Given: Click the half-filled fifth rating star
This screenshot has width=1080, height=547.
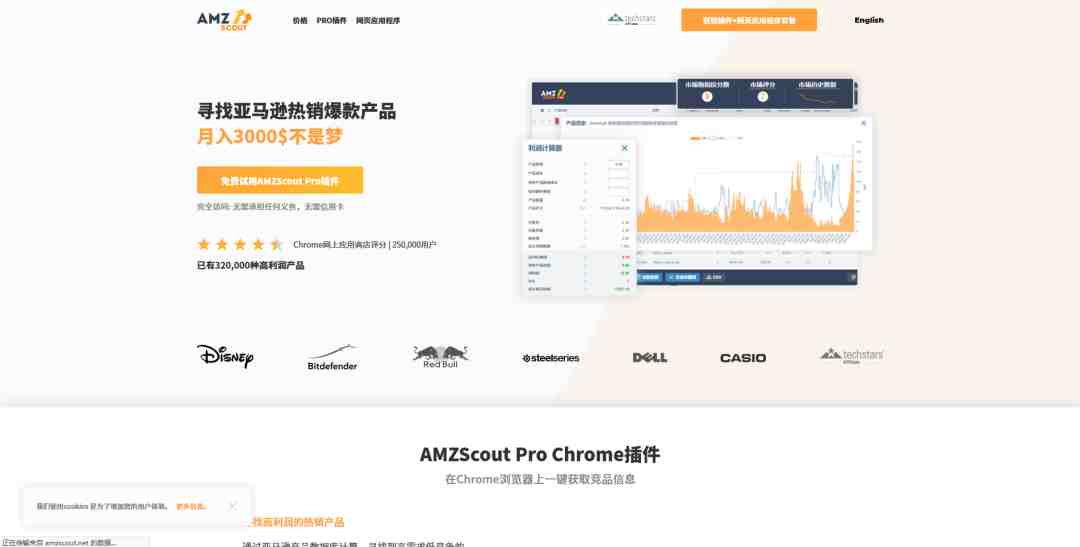Looking at the screenshot, I should tap(276, 244).
